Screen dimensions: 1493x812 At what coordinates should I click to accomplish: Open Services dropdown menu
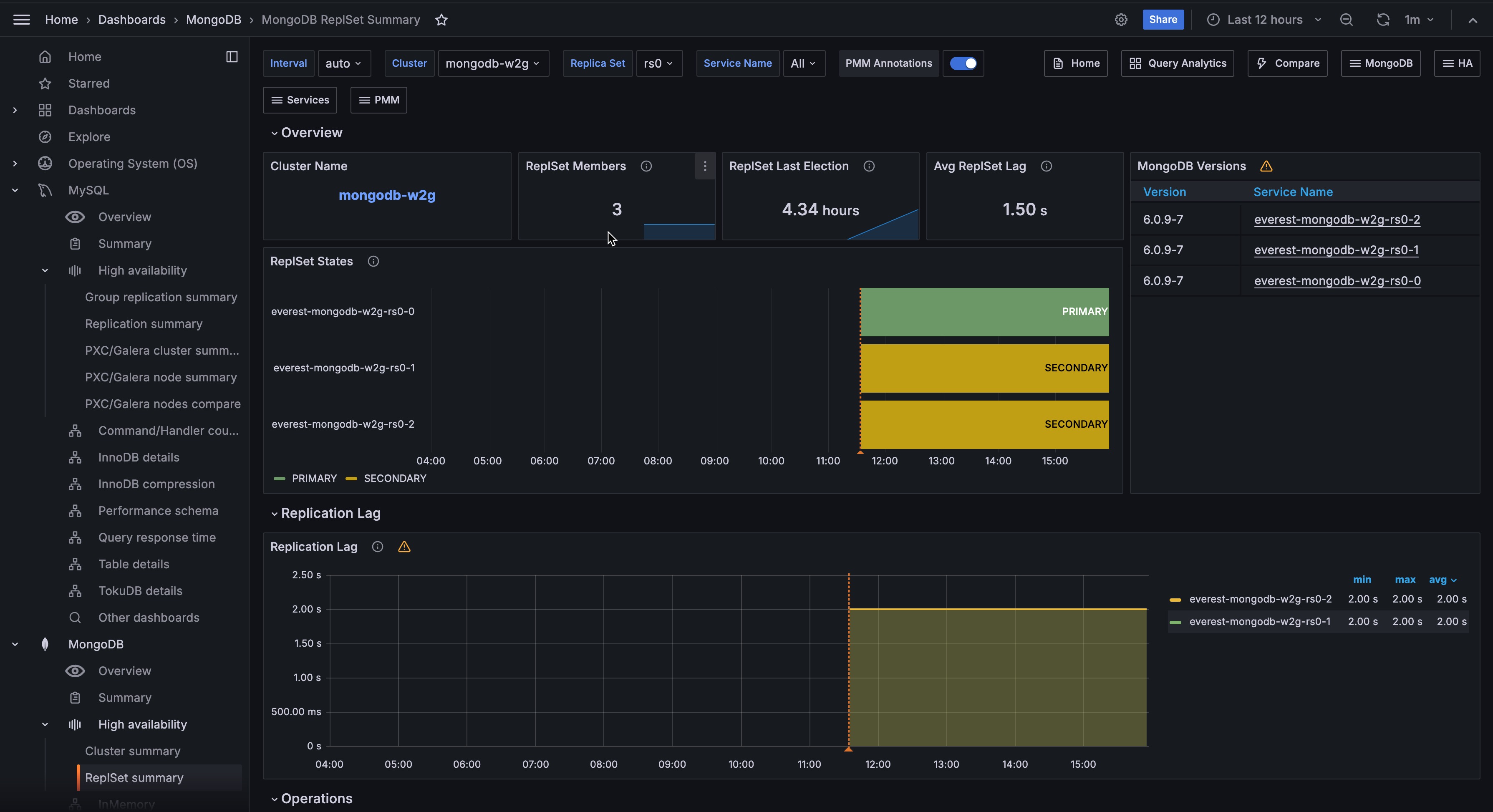click(x=300, y=100)
